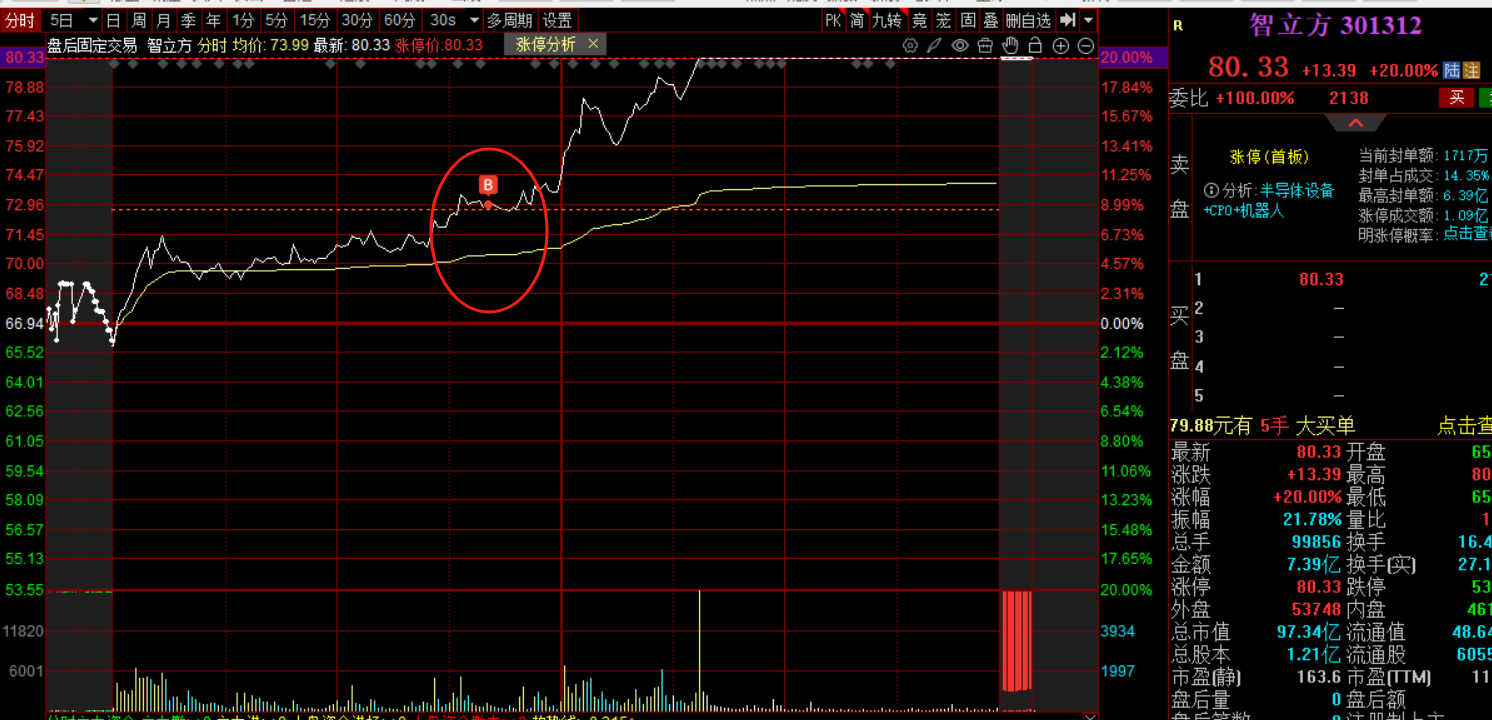This screenshot has width=1492, height=720.
Task: Select the drawing pen tool
Action: [934, 45]
